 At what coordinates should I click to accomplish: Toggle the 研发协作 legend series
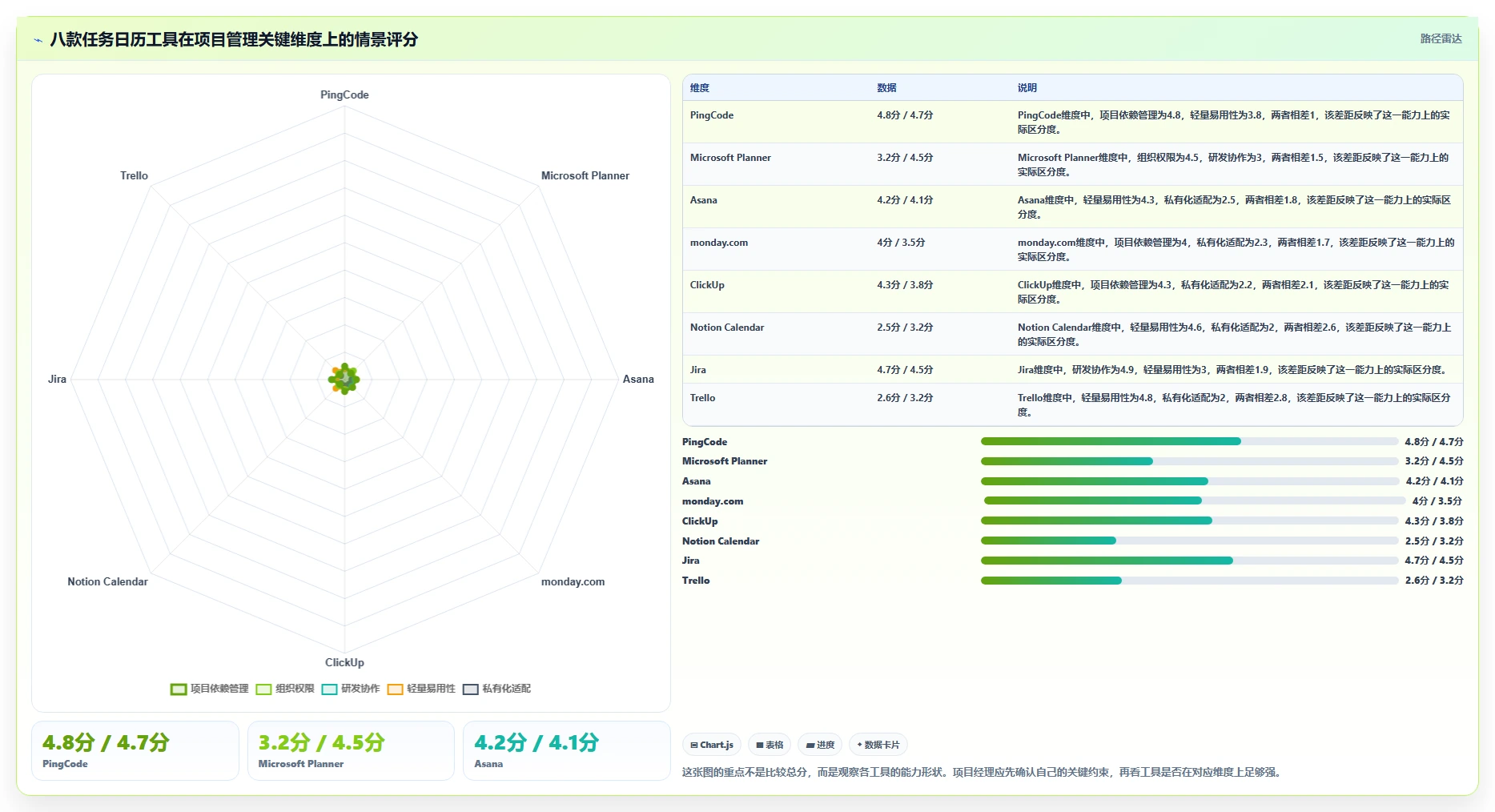351,689
